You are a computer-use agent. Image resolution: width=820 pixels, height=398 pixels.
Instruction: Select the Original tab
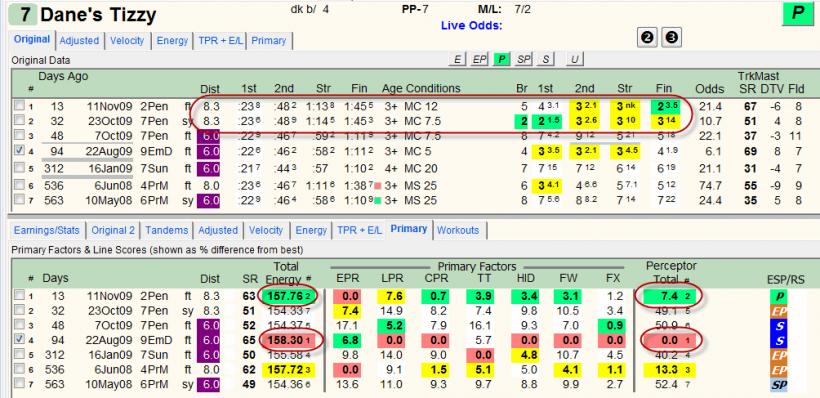(x=32, y=39)
